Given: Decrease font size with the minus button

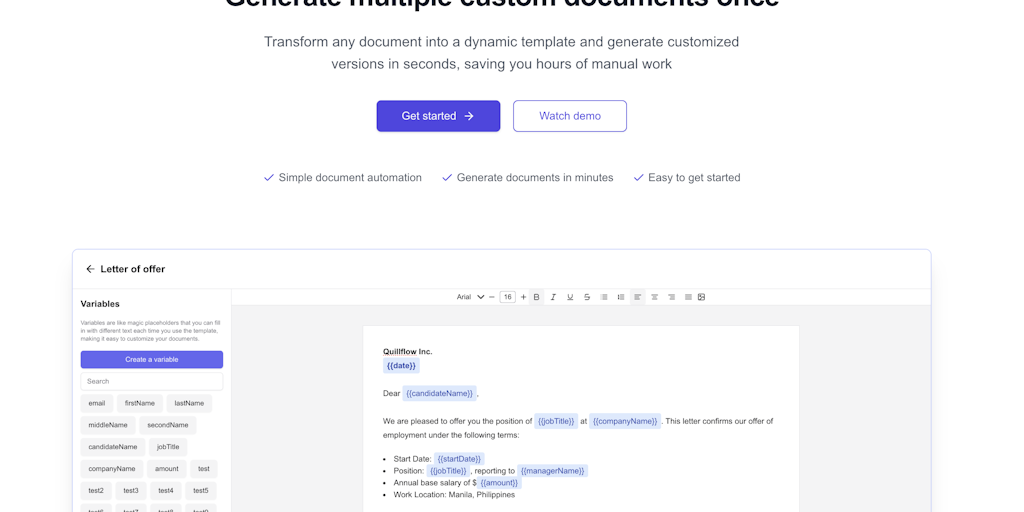Looking at the screenshot, I should [492, 297].
